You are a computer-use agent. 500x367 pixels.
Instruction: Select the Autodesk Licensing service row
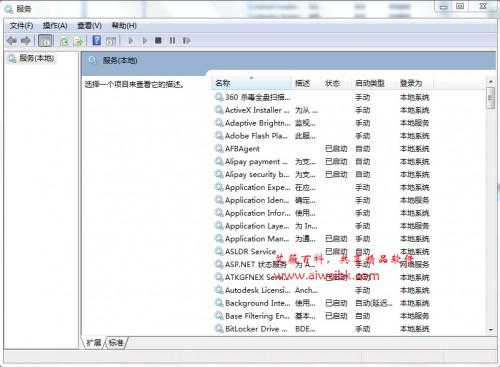point(322,290)
